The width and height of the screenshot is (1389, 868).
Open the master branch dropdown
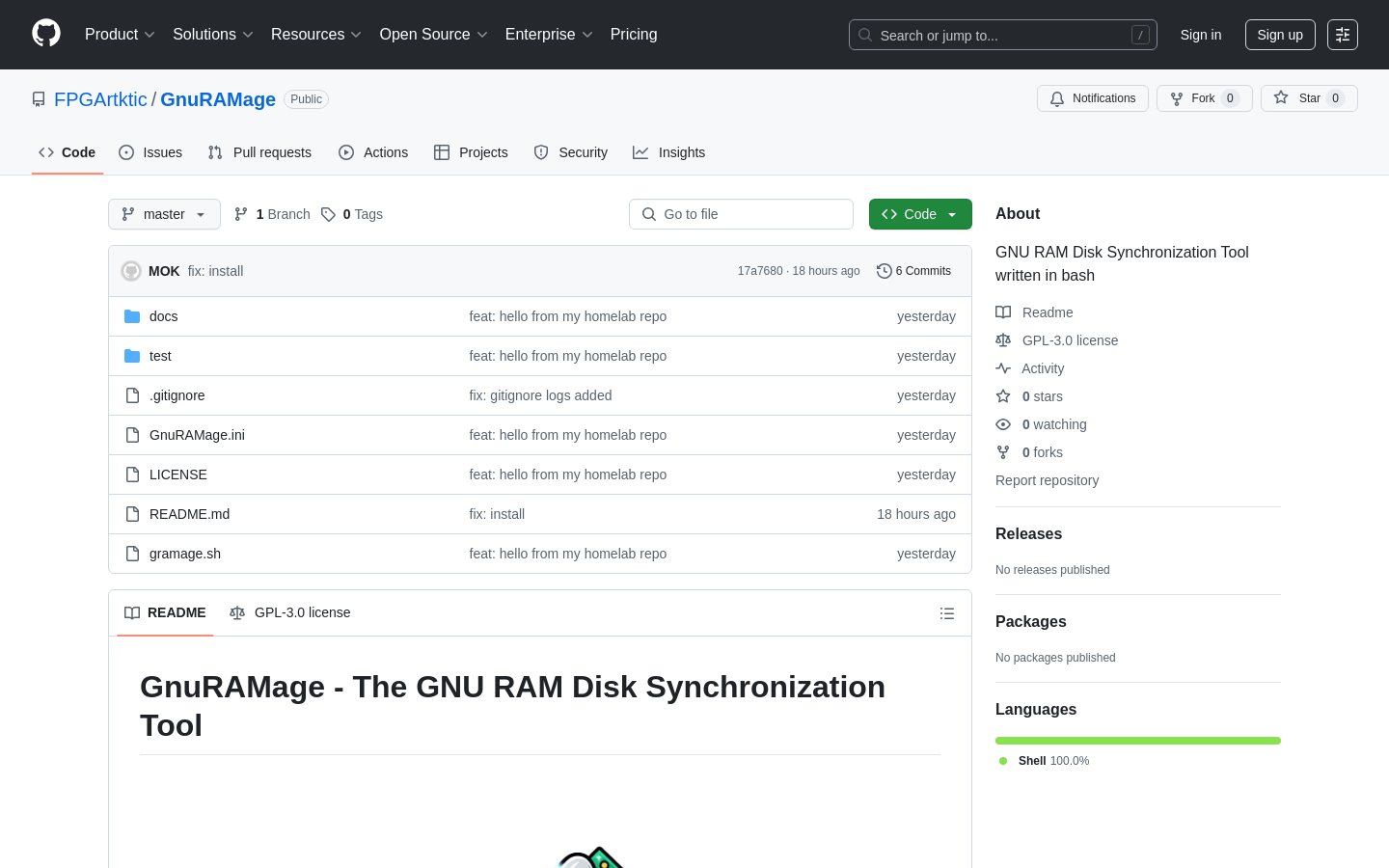[164, 214]
